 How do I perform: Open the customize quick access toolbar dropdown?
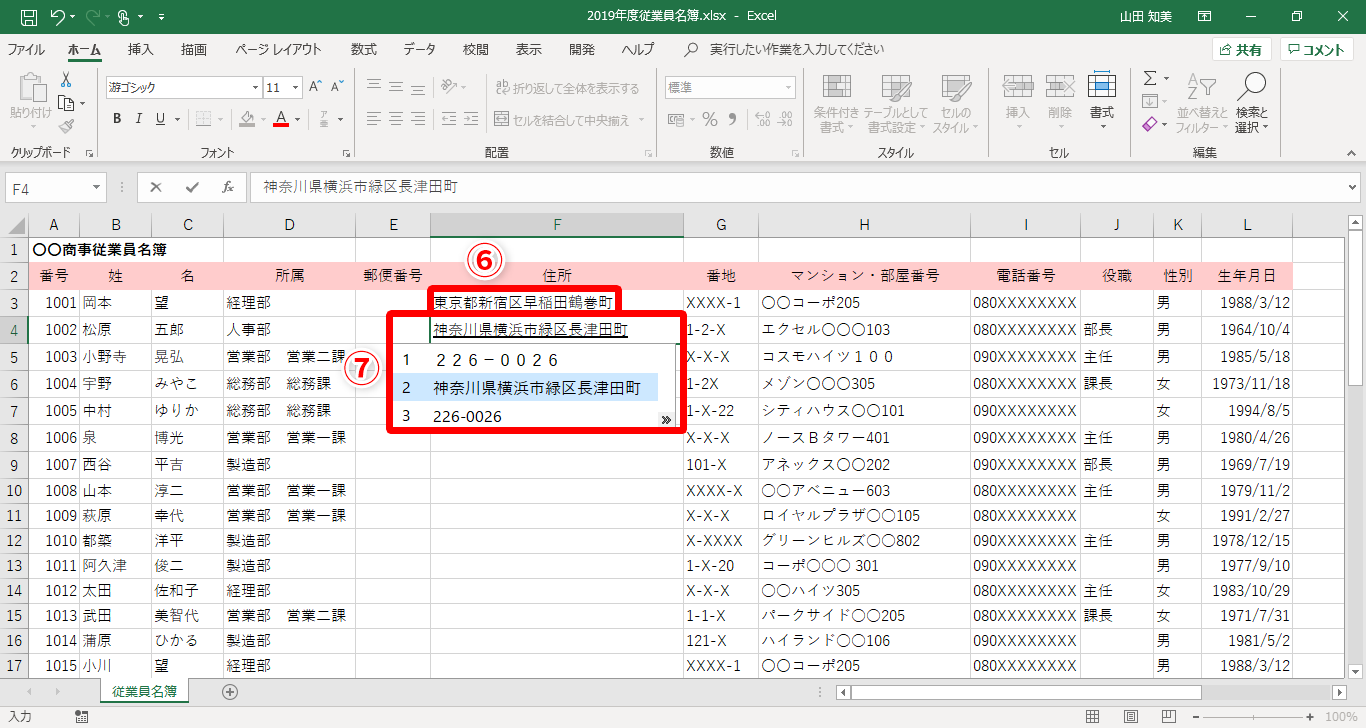(162, 17)
